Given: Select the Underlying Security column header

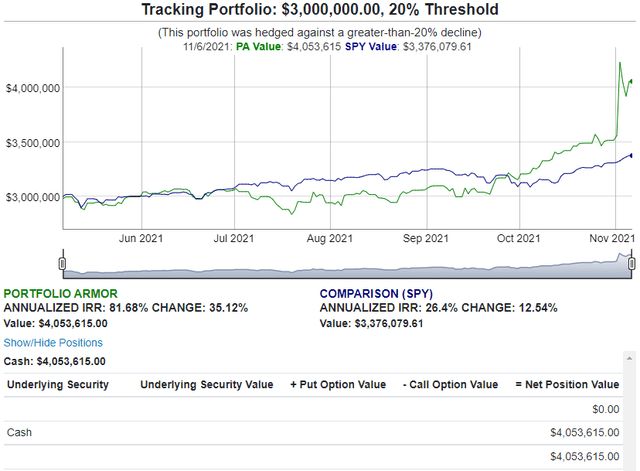Looking at the screenshot, I should tap(58, 384).
